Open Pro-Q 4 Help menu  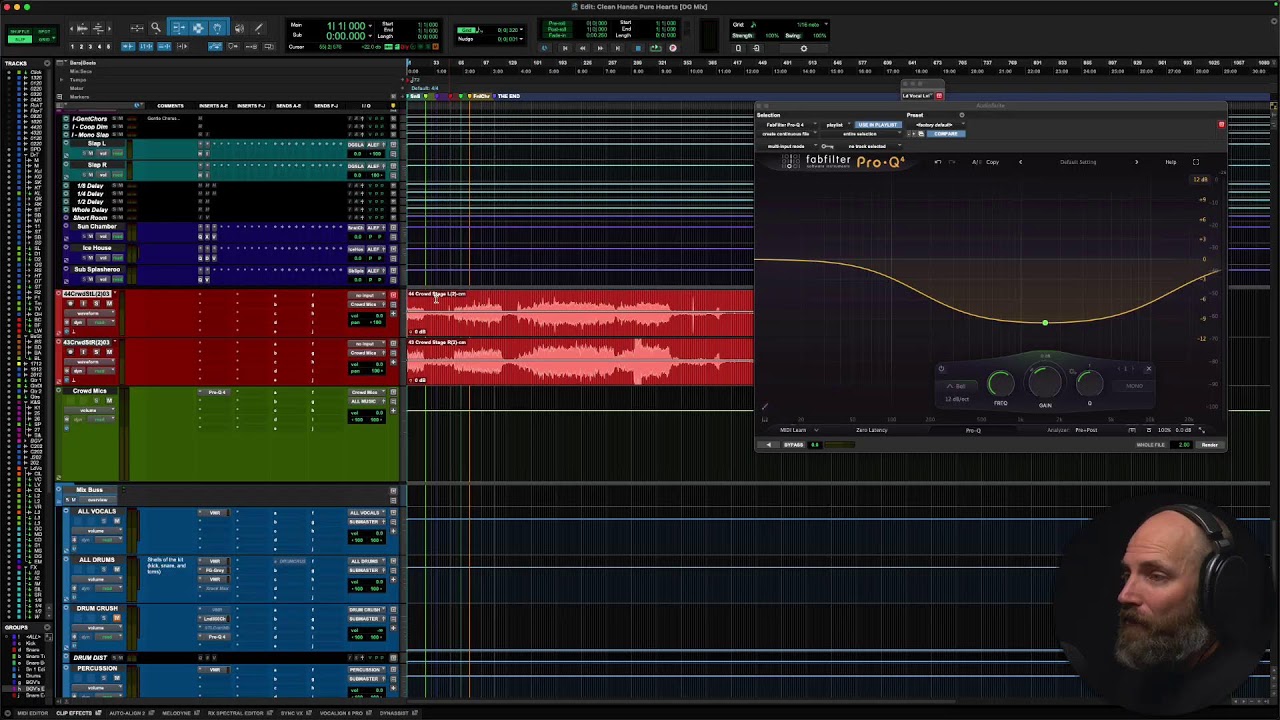(x=1170, y=162)
